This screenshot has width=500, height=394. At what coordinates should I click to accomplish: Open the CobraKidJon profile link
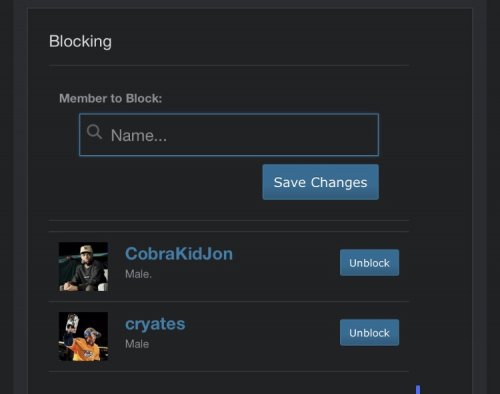click(179, 254)
